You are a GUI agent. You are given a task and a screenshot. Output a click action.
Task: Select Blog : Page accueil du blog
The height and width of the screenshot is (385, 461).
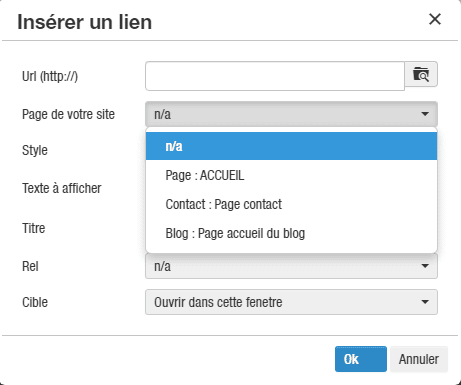click(291, 233)
